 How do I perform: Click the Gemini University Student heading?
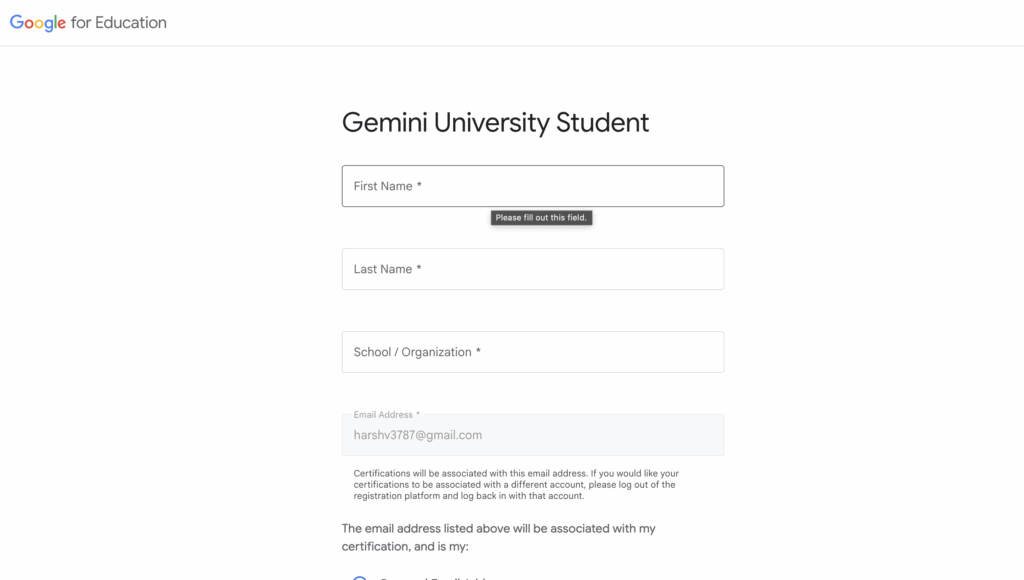(x=495, y=122)
